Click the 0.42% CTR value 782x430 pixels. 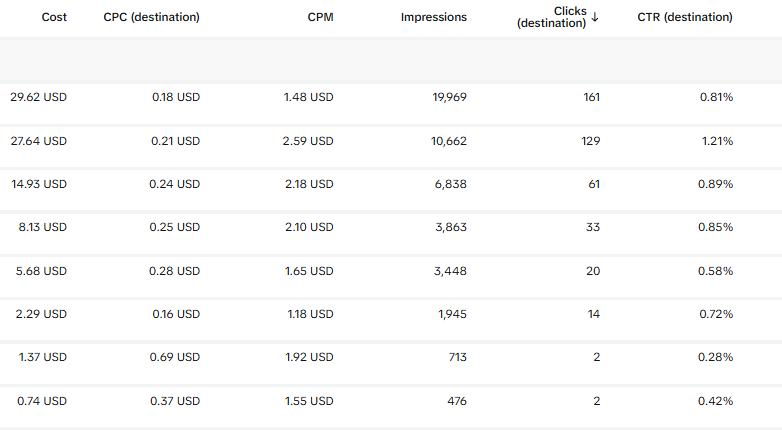pos(715,401)
